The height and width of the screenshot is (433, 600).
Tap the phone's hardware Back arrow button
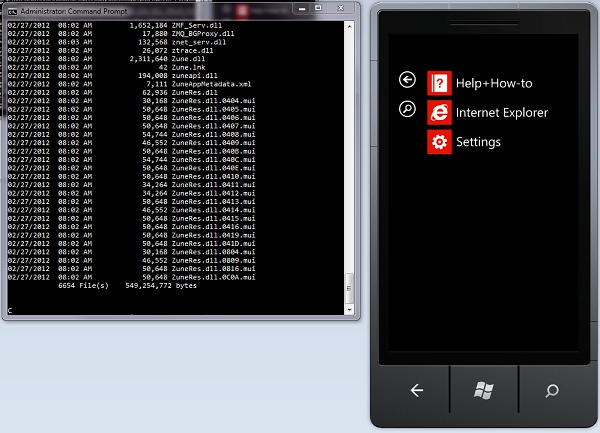coord(417,391)
